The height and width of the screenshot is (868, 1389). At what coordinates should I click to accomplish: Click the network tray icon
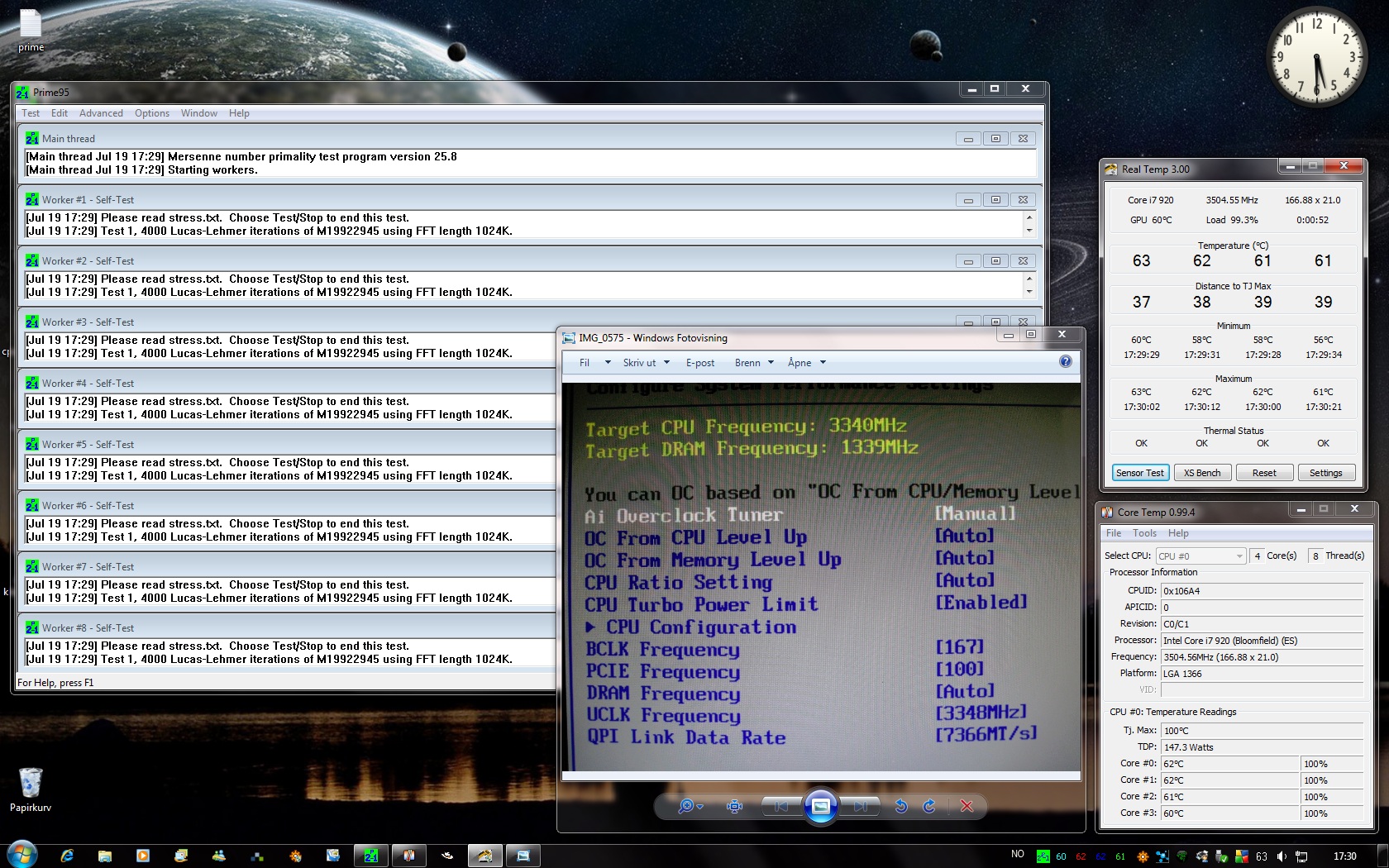pyautogui.click(x=1301, y=856)
